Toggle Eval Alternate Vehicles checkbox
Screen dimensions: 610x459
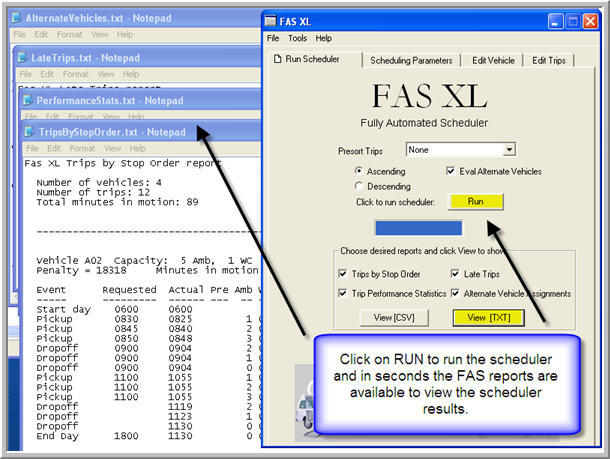point(450,171)
